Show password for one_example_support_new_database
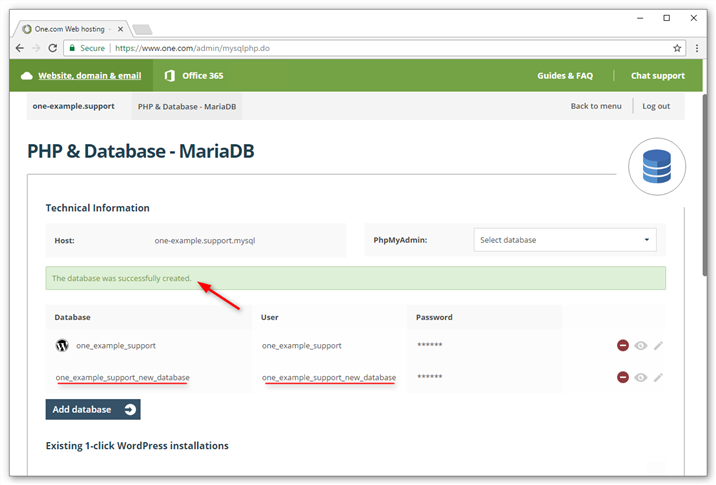The width and height of the screenshot is (716, 485). (641, 378)
